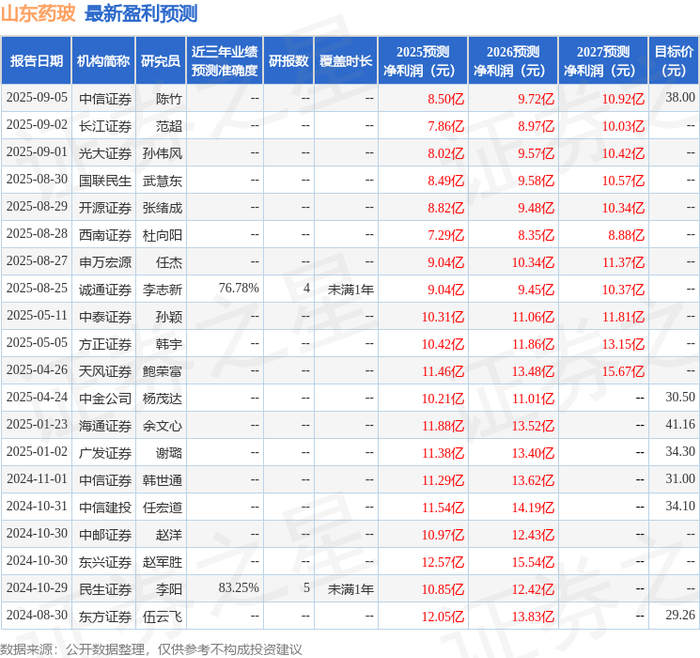Click 东方证券 institution cell
Viewport: 700px width, 658px height.
pyautogui.click(x=105, y=616)
